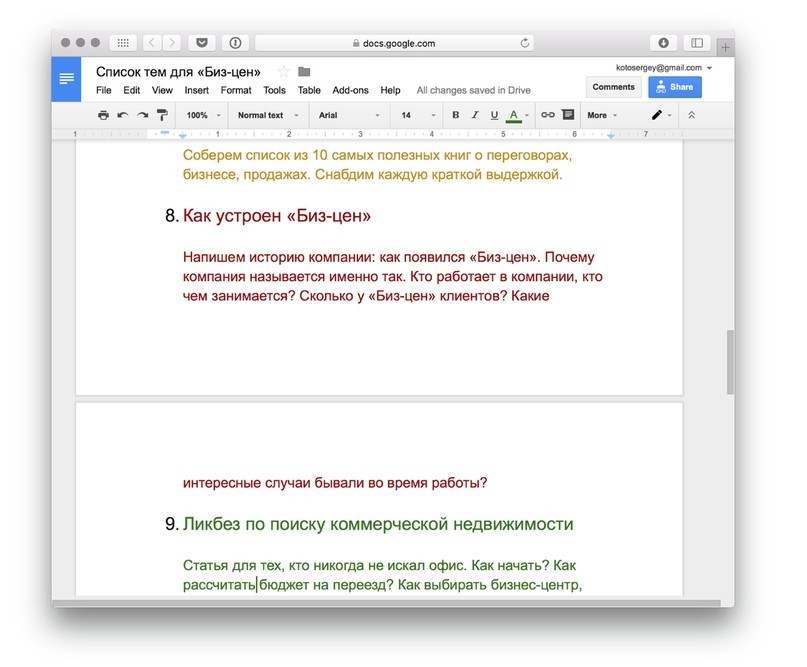Image resolution: width=807 pixels, height=667 pixels.
Task: Click the line starting Соберем список из 10
Action: point(377,155)
